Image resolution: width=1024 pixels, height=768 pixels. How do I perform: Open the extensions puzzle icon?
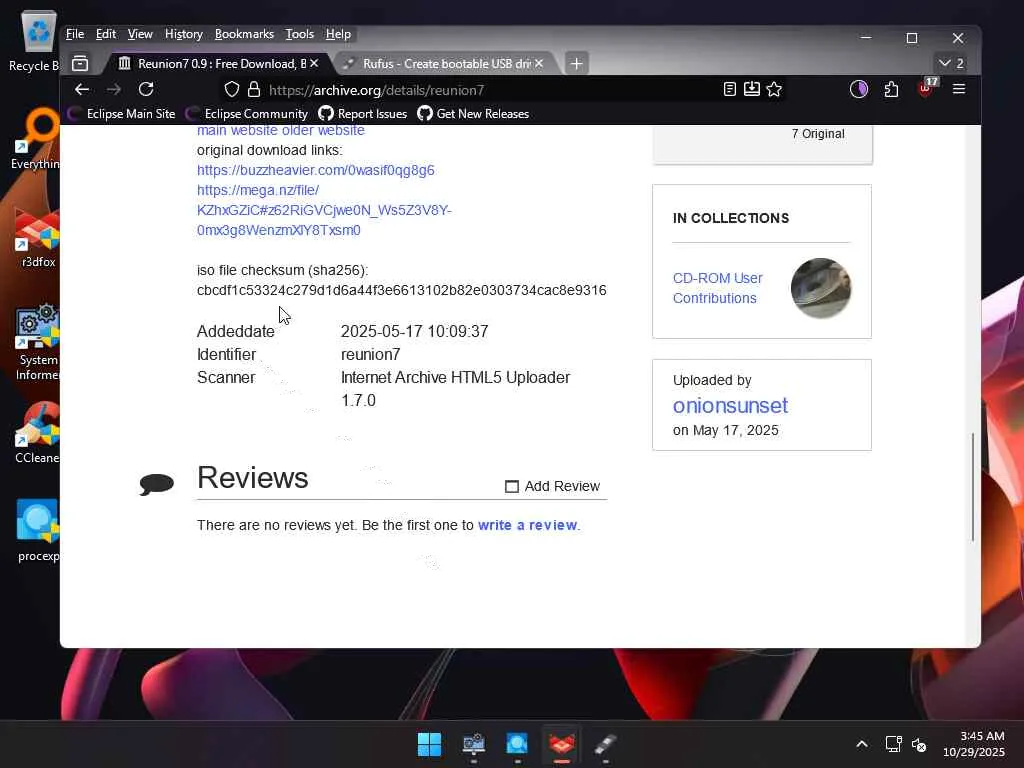coord(891,89)
